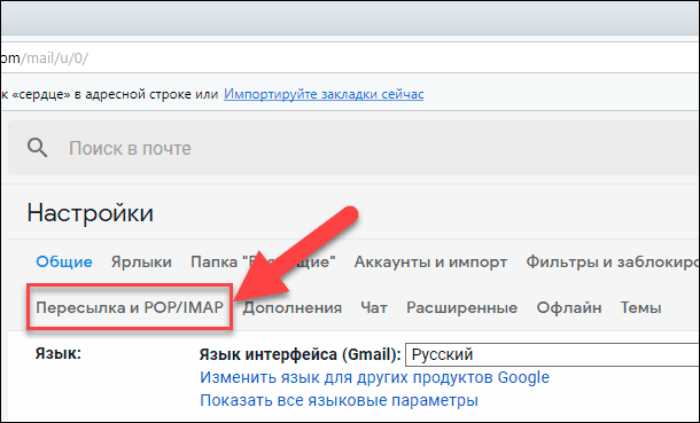
Task: Open 'Импортируйте закладки сейчас' link
Action: [324, 94]
